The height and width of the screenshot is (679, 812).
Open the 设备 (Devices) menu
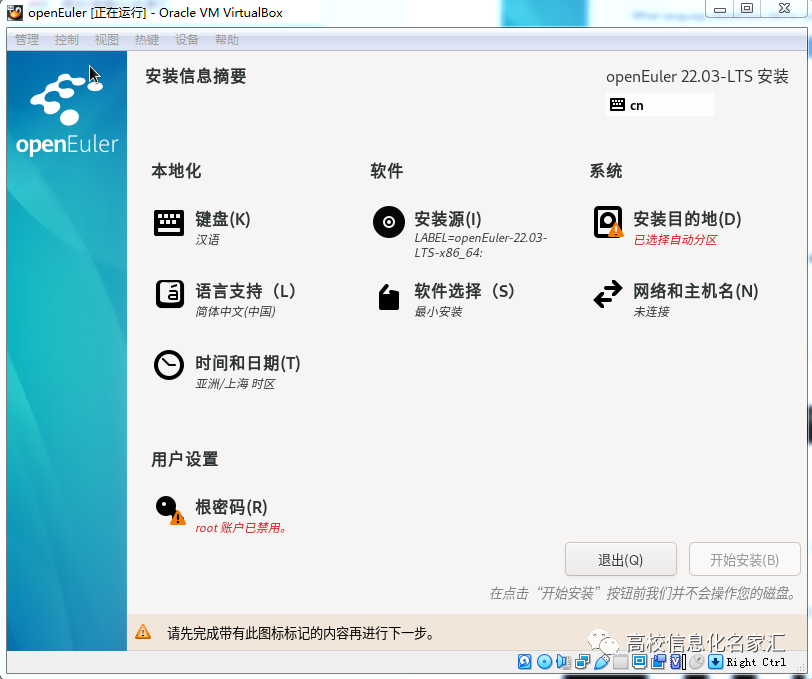pos(184,39)
